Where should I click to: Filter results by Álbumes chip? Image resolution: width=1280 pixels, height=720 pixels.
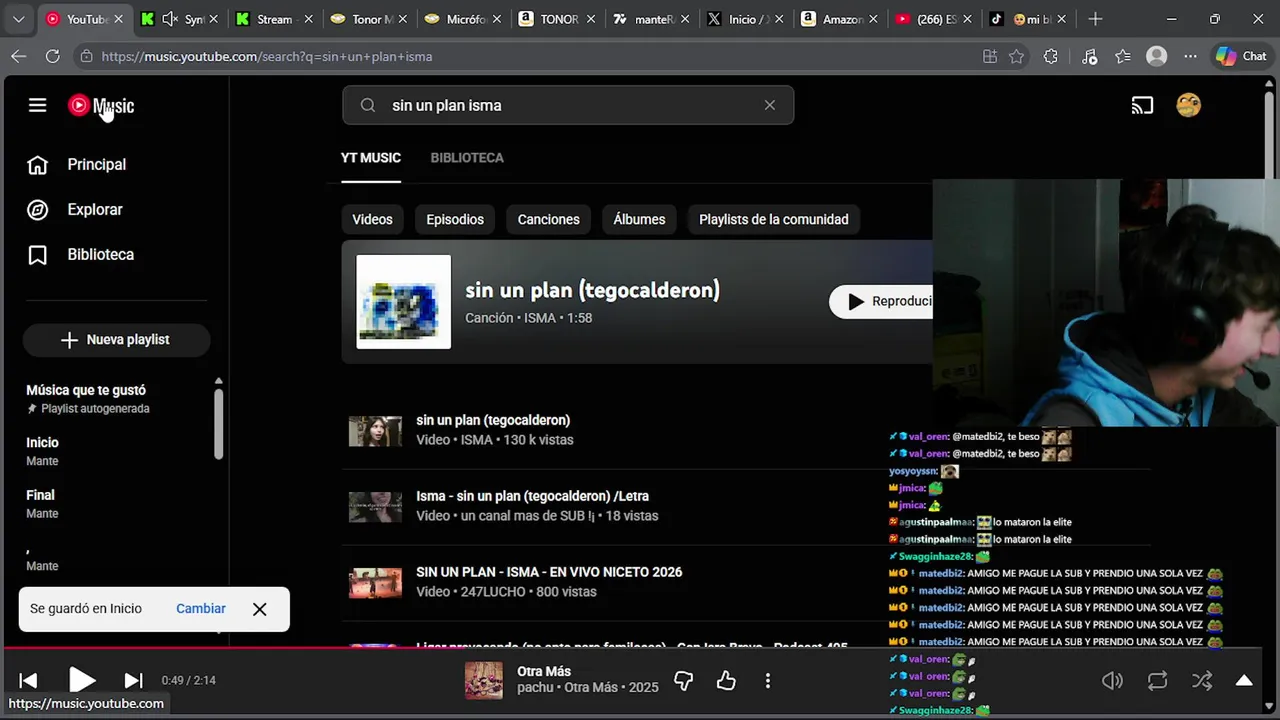[639, 219]
